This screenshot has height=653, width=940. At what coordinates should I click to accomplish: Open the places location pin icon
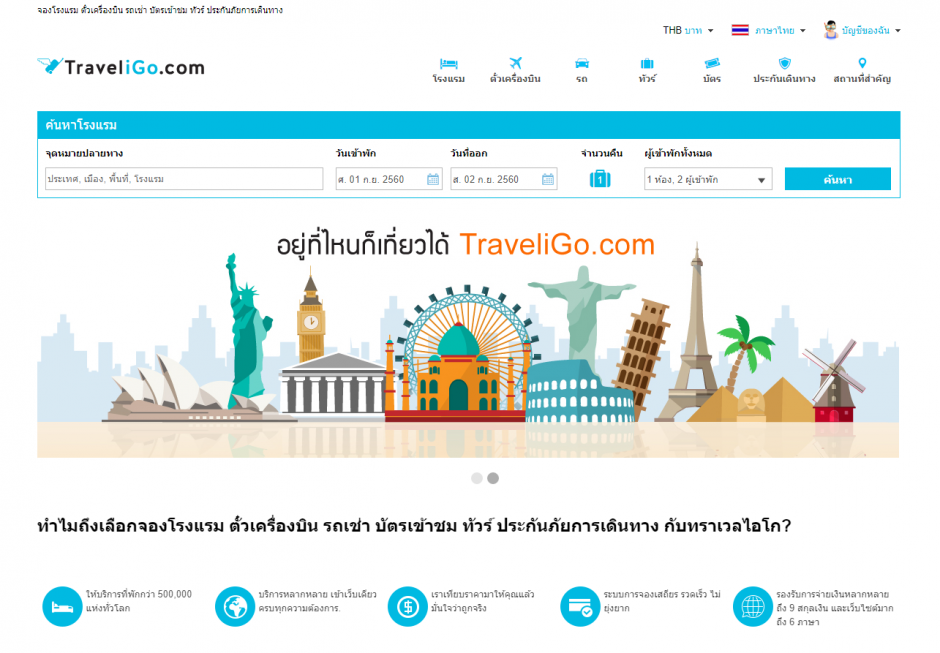[x=862, y=62]
